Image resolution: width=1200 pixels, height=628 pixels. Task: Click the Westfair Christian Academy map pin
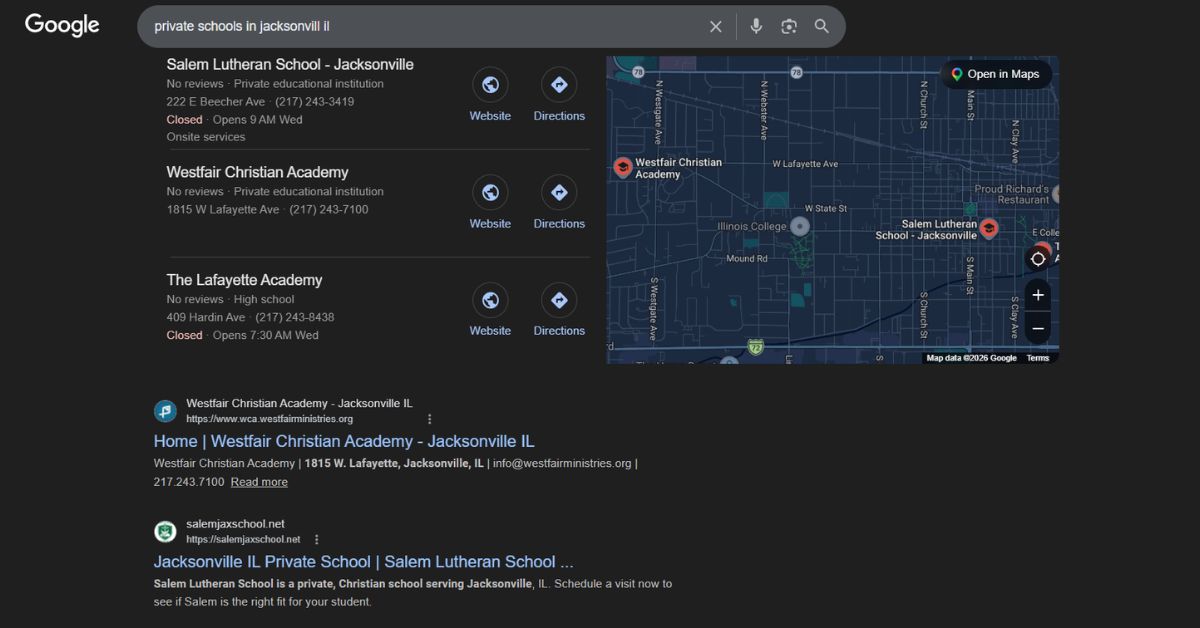(622, 167)
